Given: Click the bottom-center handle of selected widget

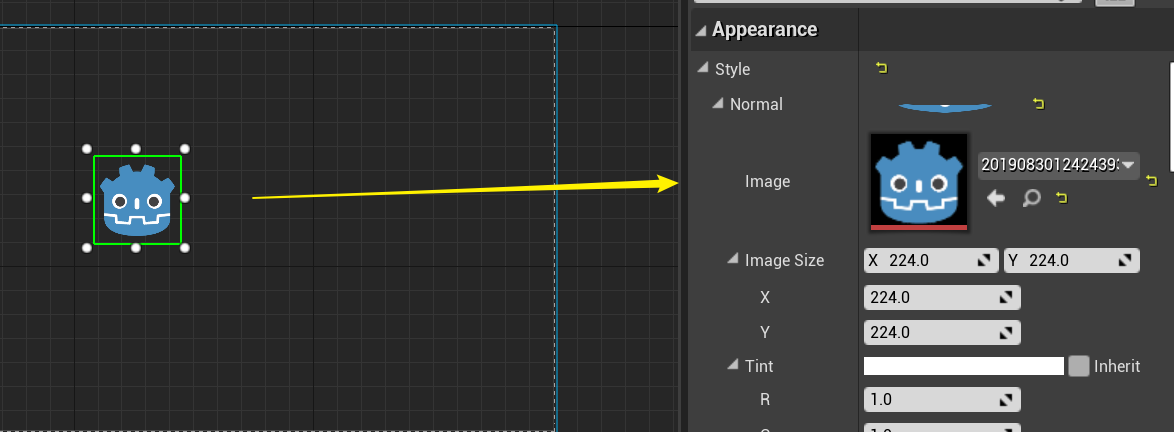Looking at the screenshot, I should 136,248.
